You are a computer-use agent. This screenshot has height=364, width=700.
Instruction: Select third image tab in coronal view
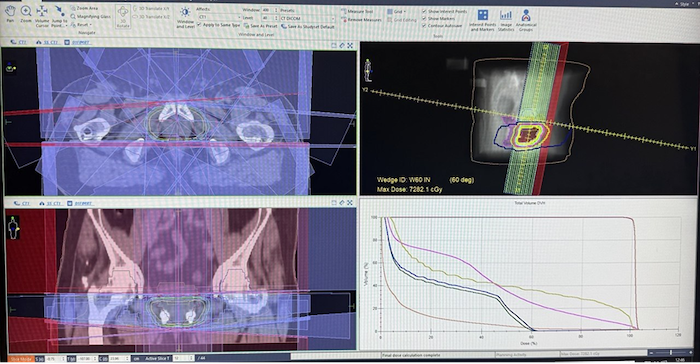(80, 204)
